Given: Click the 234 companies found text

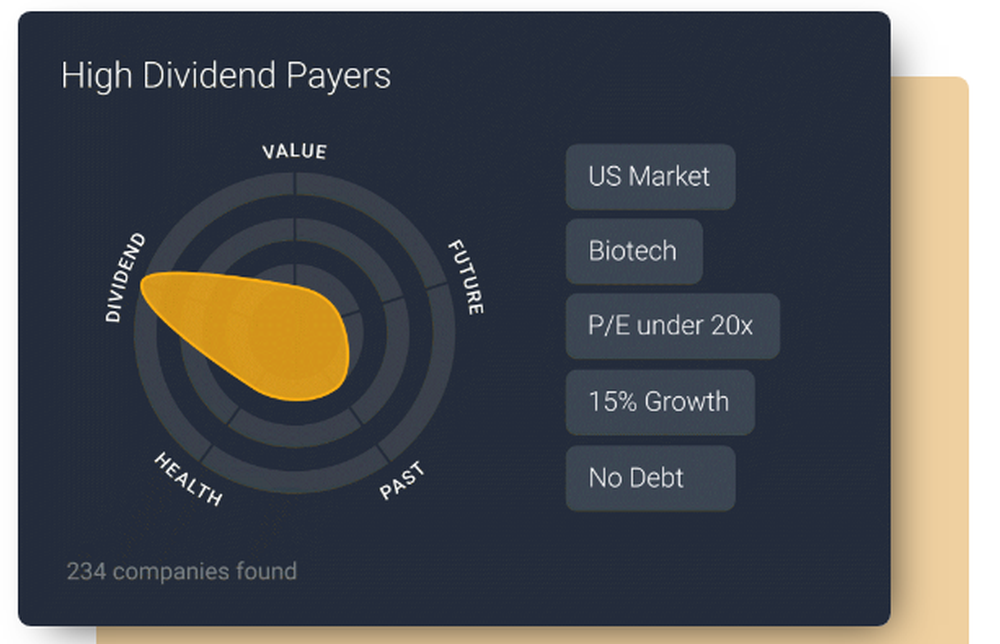Looking at the screenshot, I should [182, 571].
